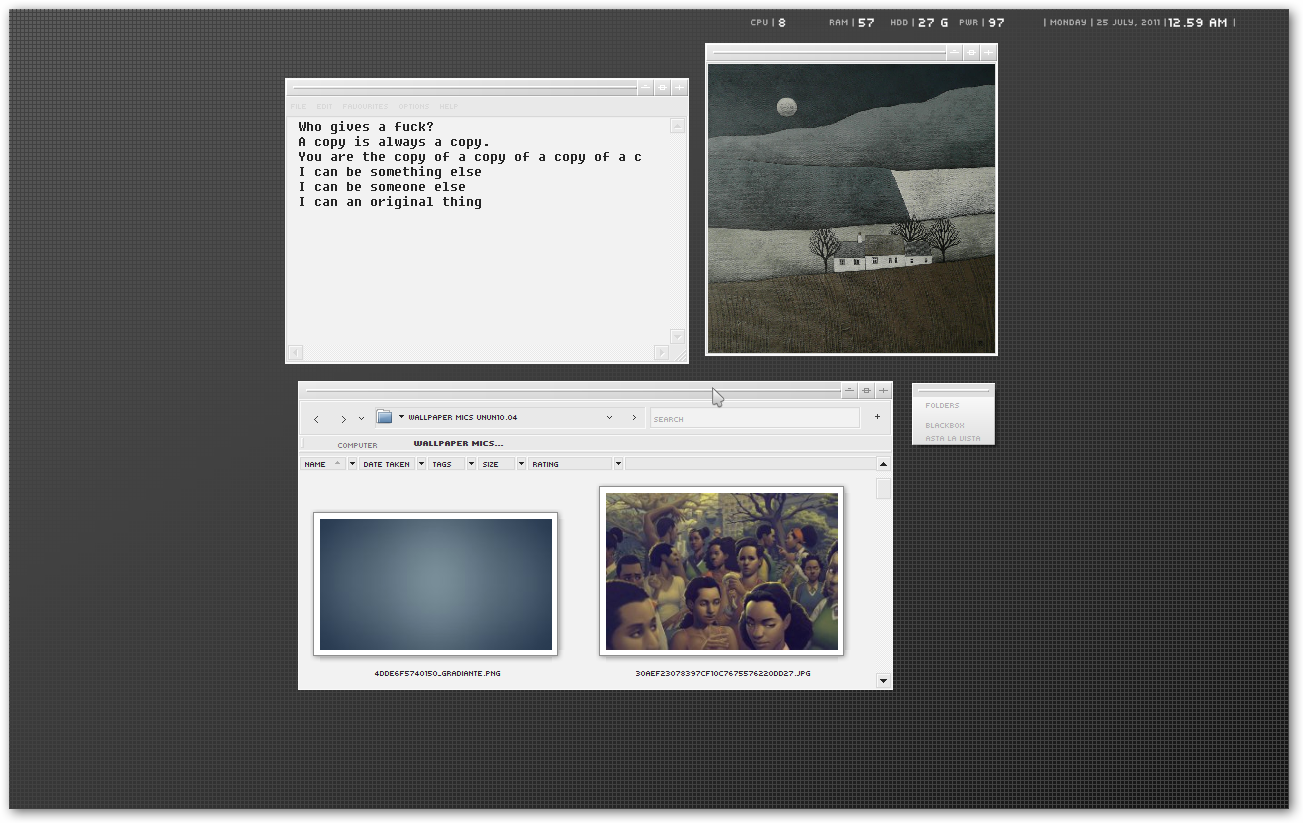Click the line "I can be someone else"
1303x823 pixels.
click(x=382, y=187)
